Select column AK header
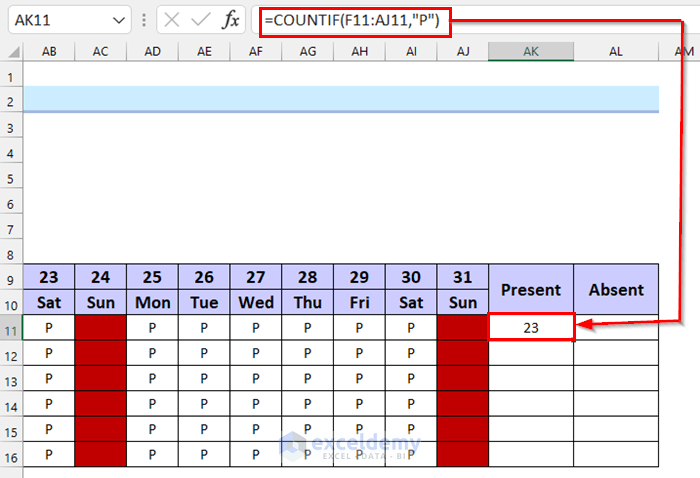The image size is (700, 478). [531, 52]
